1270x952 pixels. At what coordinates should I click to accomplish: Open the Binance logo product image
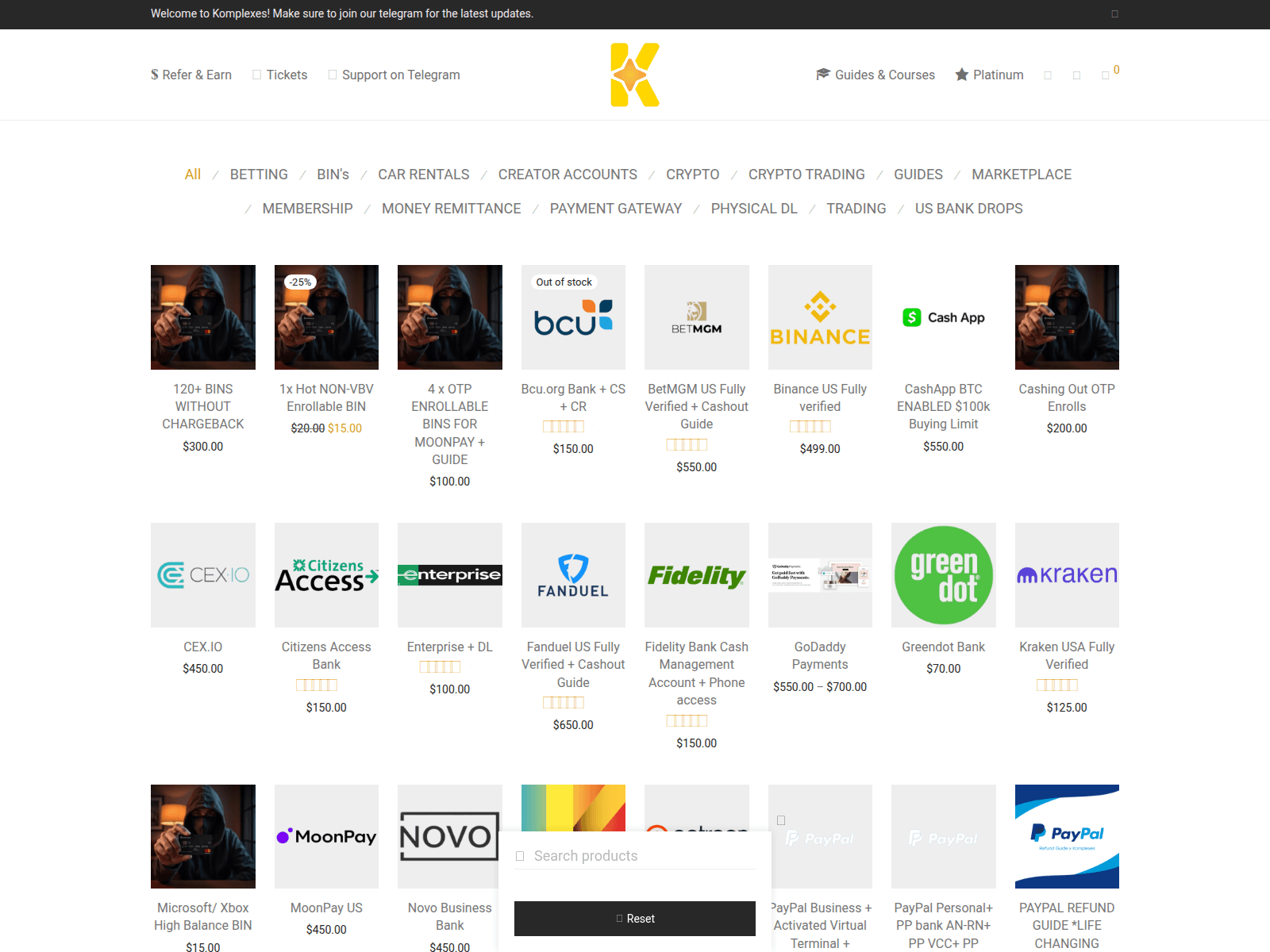coord(820,317)
